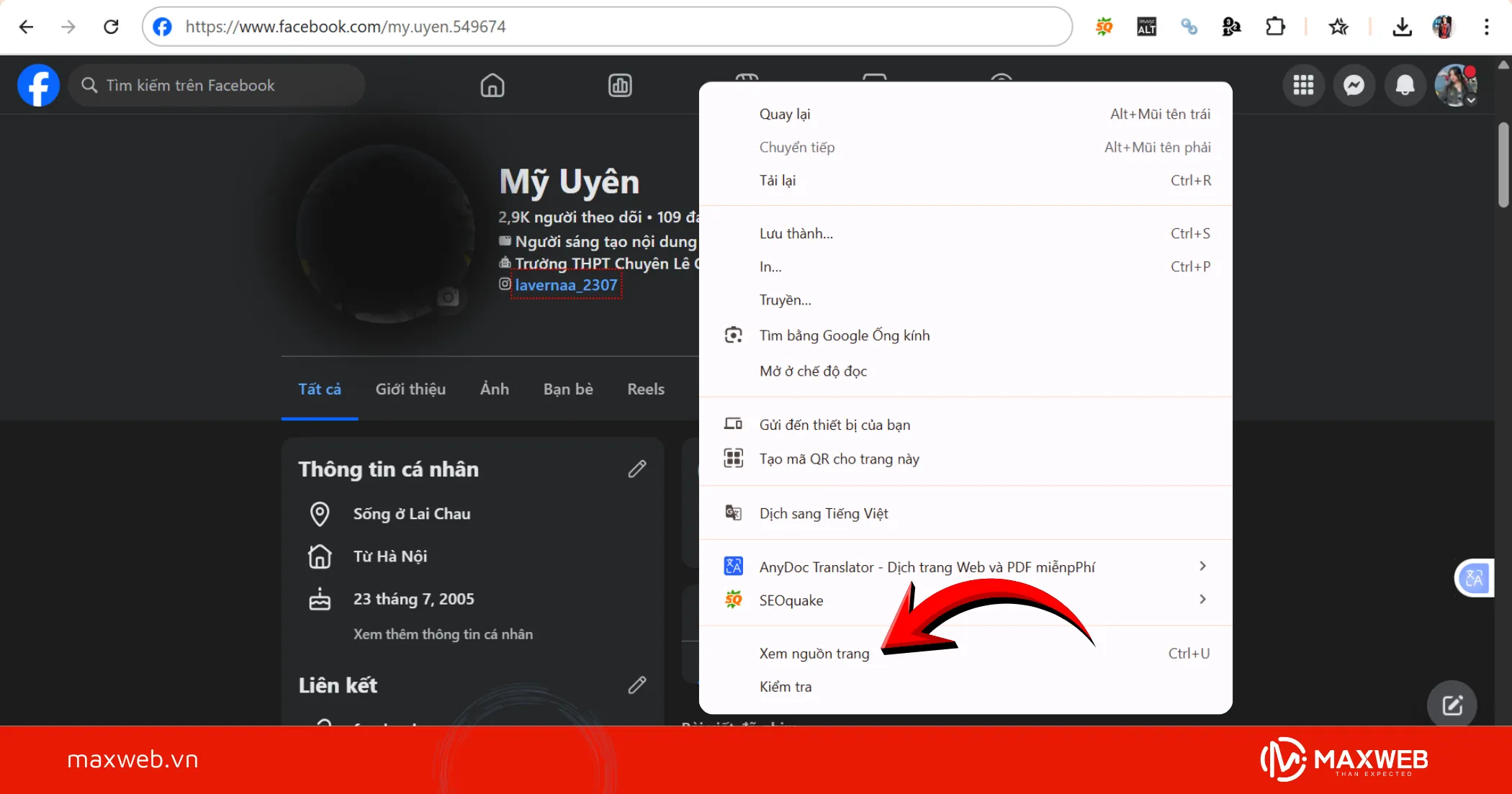Viewport: 1512px width, 794px height.
Task: Edit Thông tin cá nhân pencil icon
Action: point(636,469)
